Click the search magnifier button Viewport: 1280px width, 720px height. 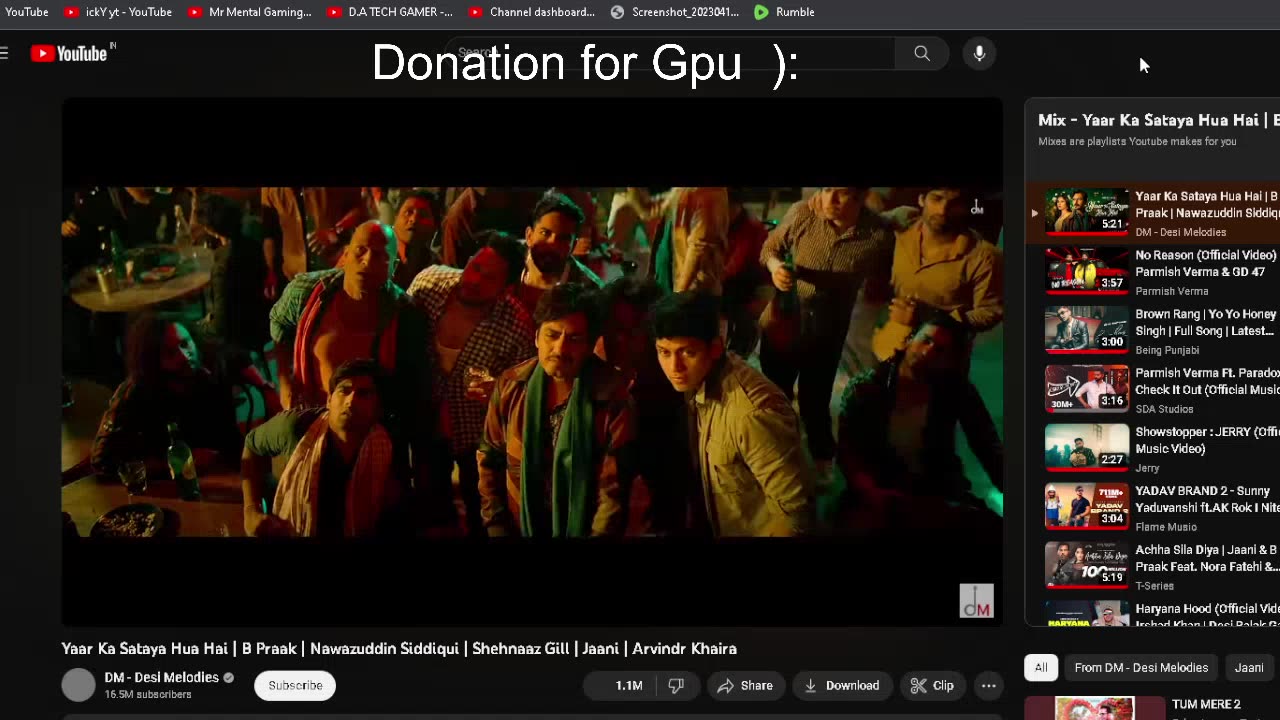pyautogui.click(x=922, y=53)
